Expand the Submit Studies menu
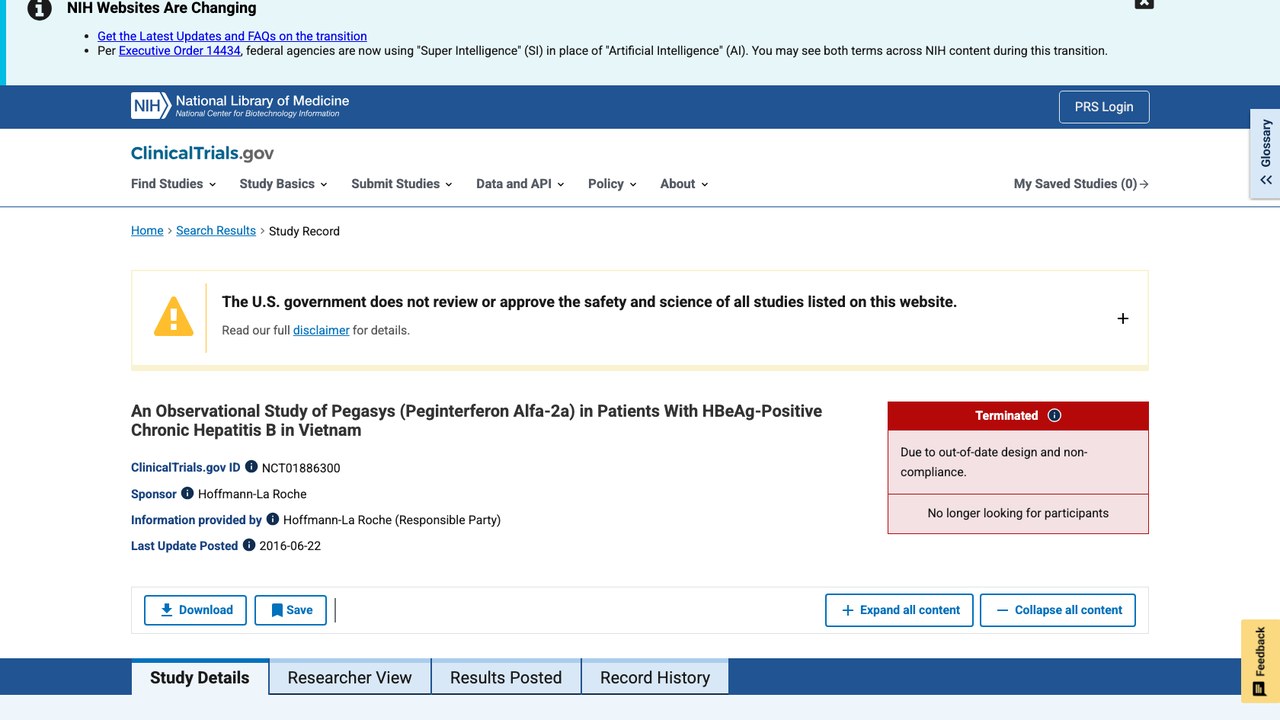Image resolution: width=1280 pixels, height=720 pixels. pos(402,184)
